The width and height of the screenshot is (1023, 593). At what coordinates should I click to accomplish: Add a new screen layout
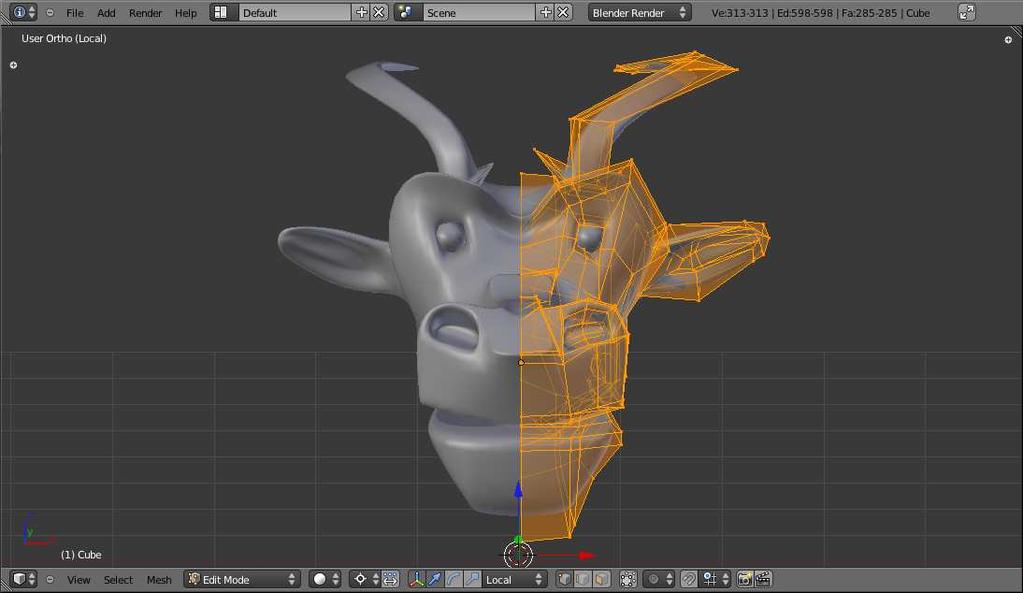click(x=361, y=12)
